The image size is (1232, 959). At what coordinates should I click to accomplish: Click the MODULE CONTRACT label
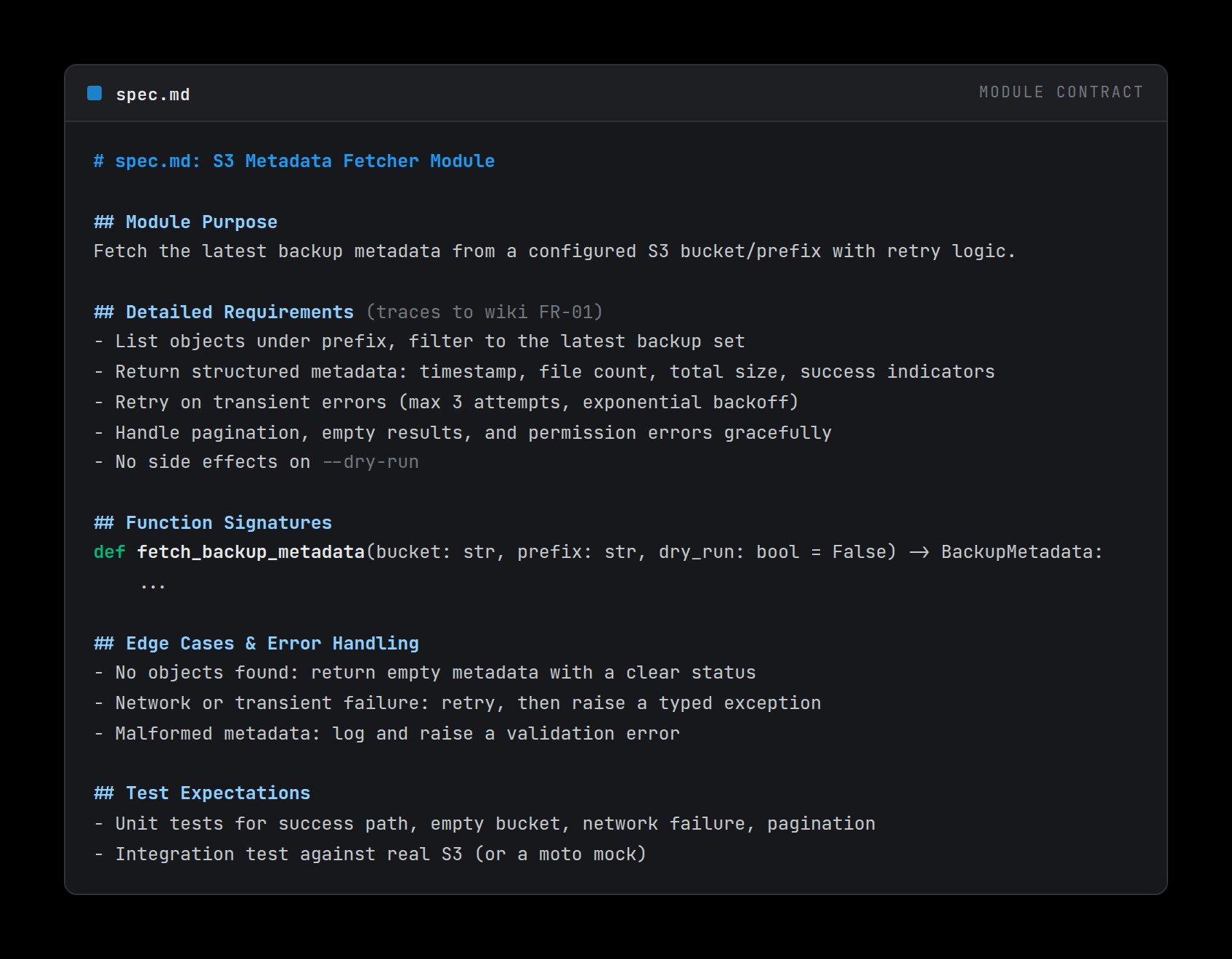pos(1061,92)
